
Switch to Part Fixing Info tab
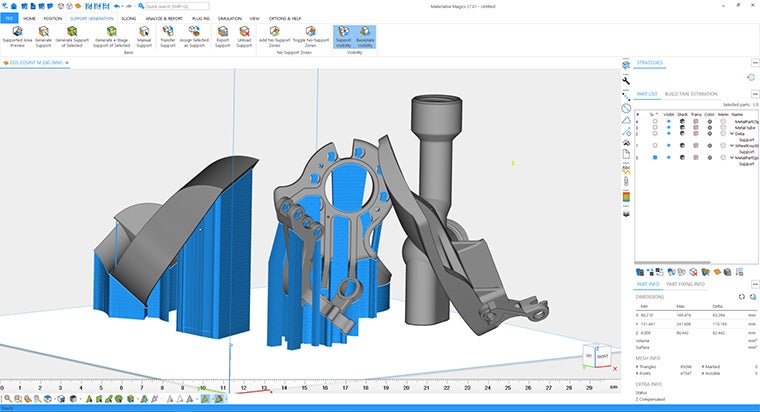pos(687,283)
